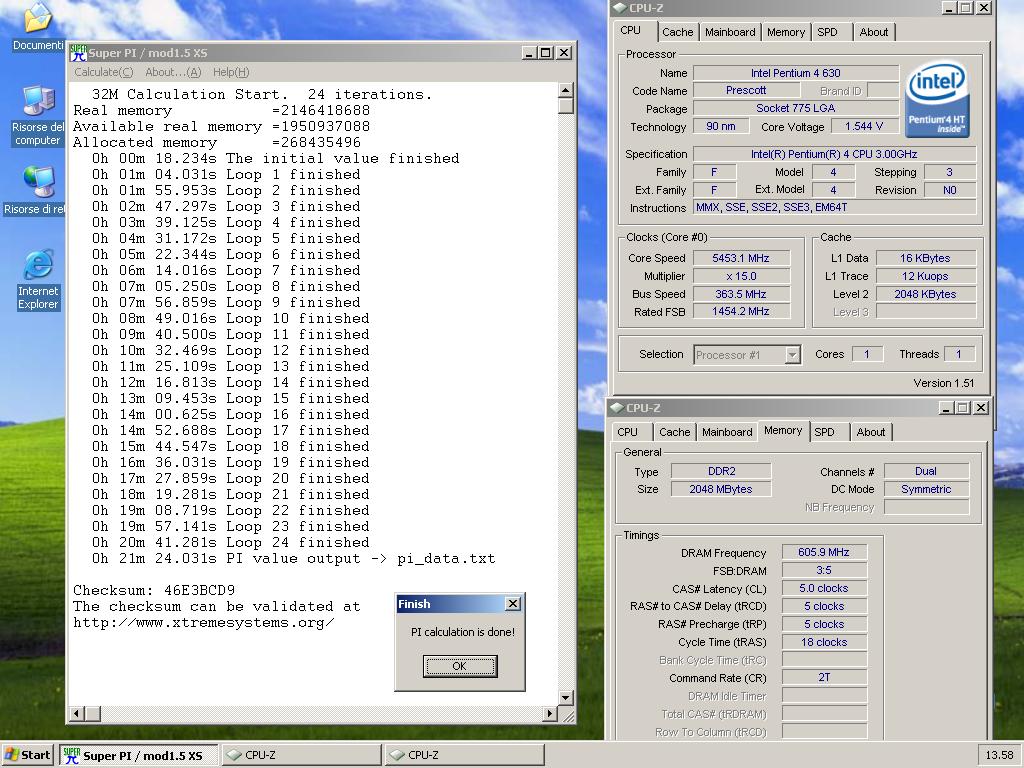Open the Windows Start menu
Screen dimensions: 1024x768
click(27, 755)
